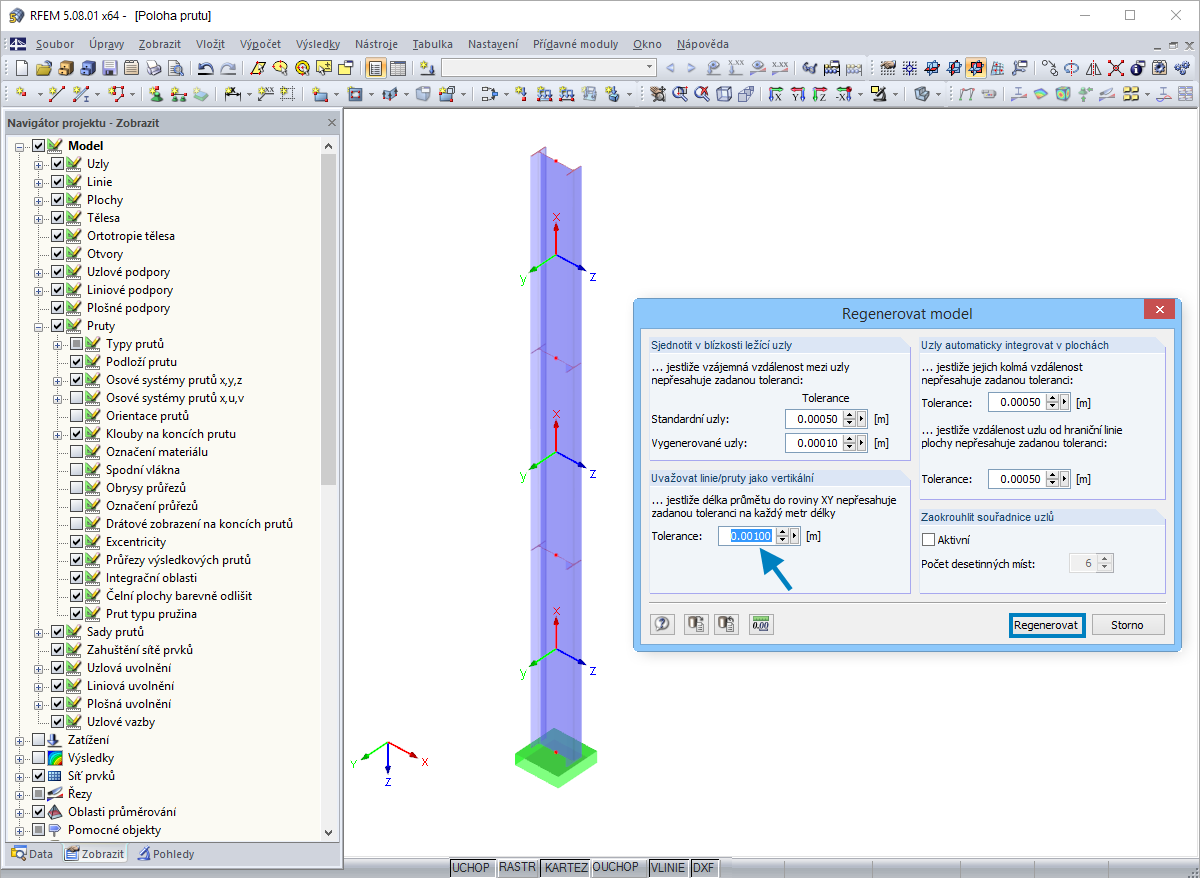This screenshot has height=878, width=1200.
Task: Redo the last undone action
Action: [x=228, y=69]
